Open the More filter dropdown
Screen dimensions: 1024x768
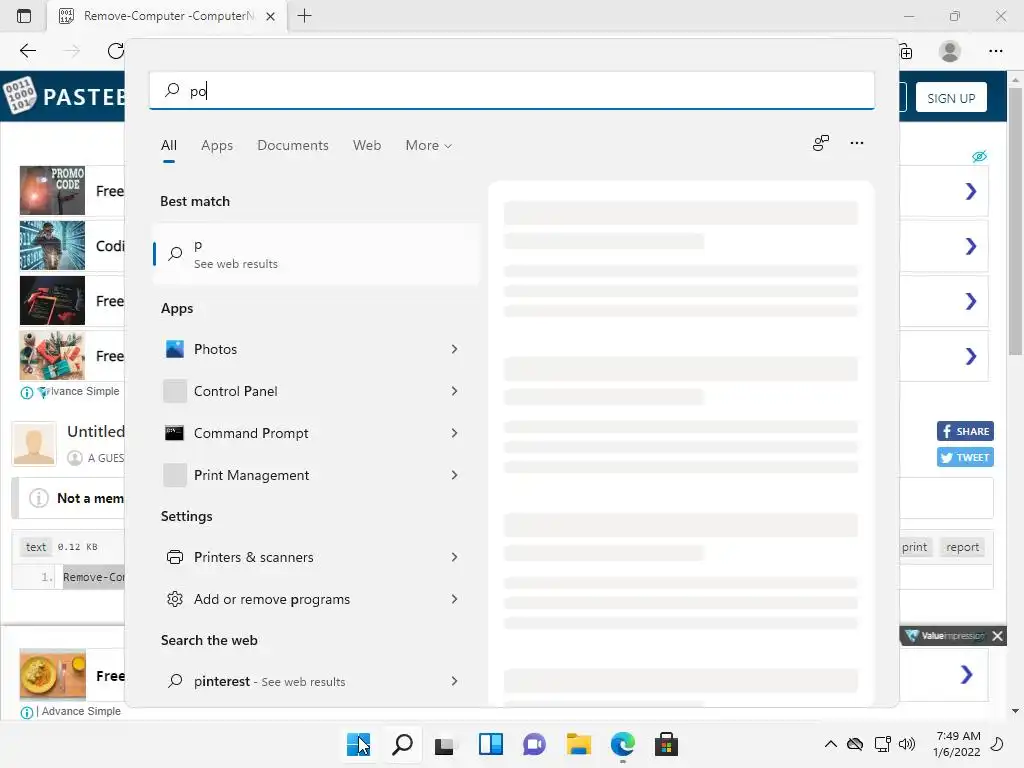click(x=428, y=145)
